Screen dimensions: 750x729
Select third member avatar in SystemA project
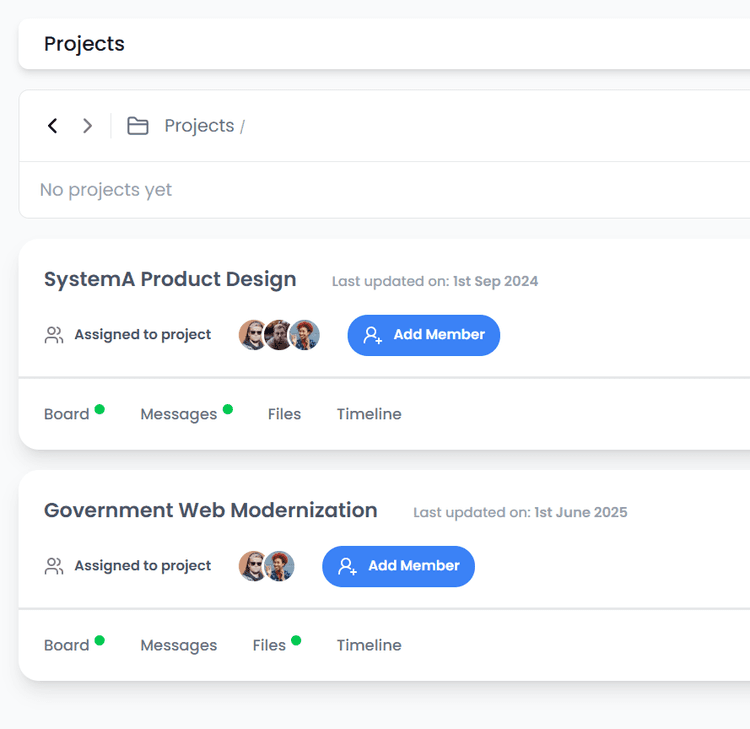(x=305, y=335)
